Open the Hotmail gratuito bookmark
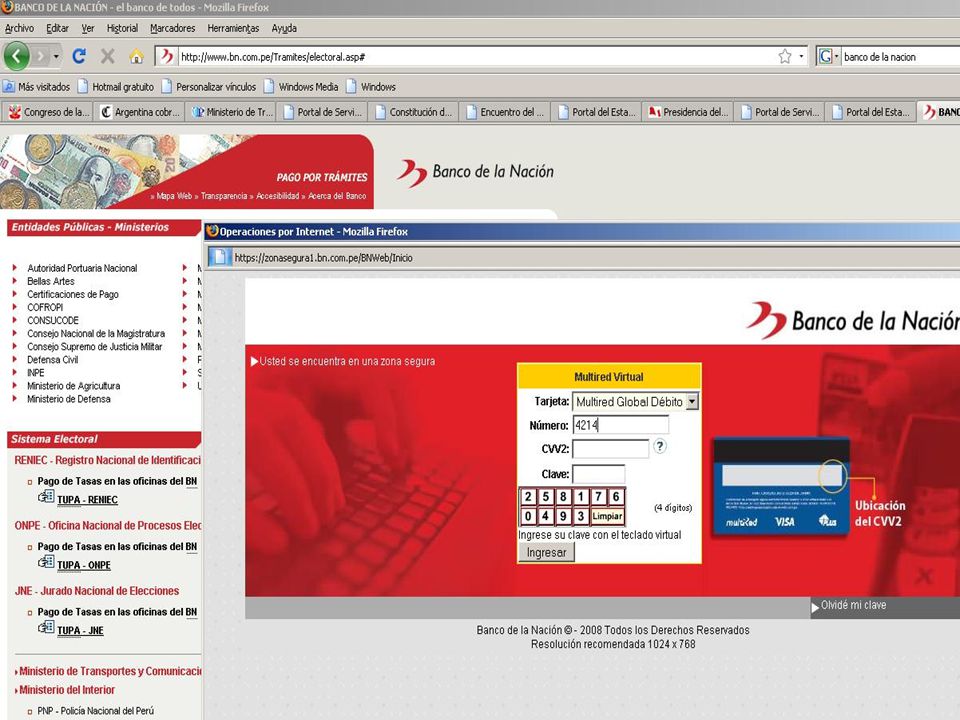This screenshot has height=720, width=960. [116, 87]
